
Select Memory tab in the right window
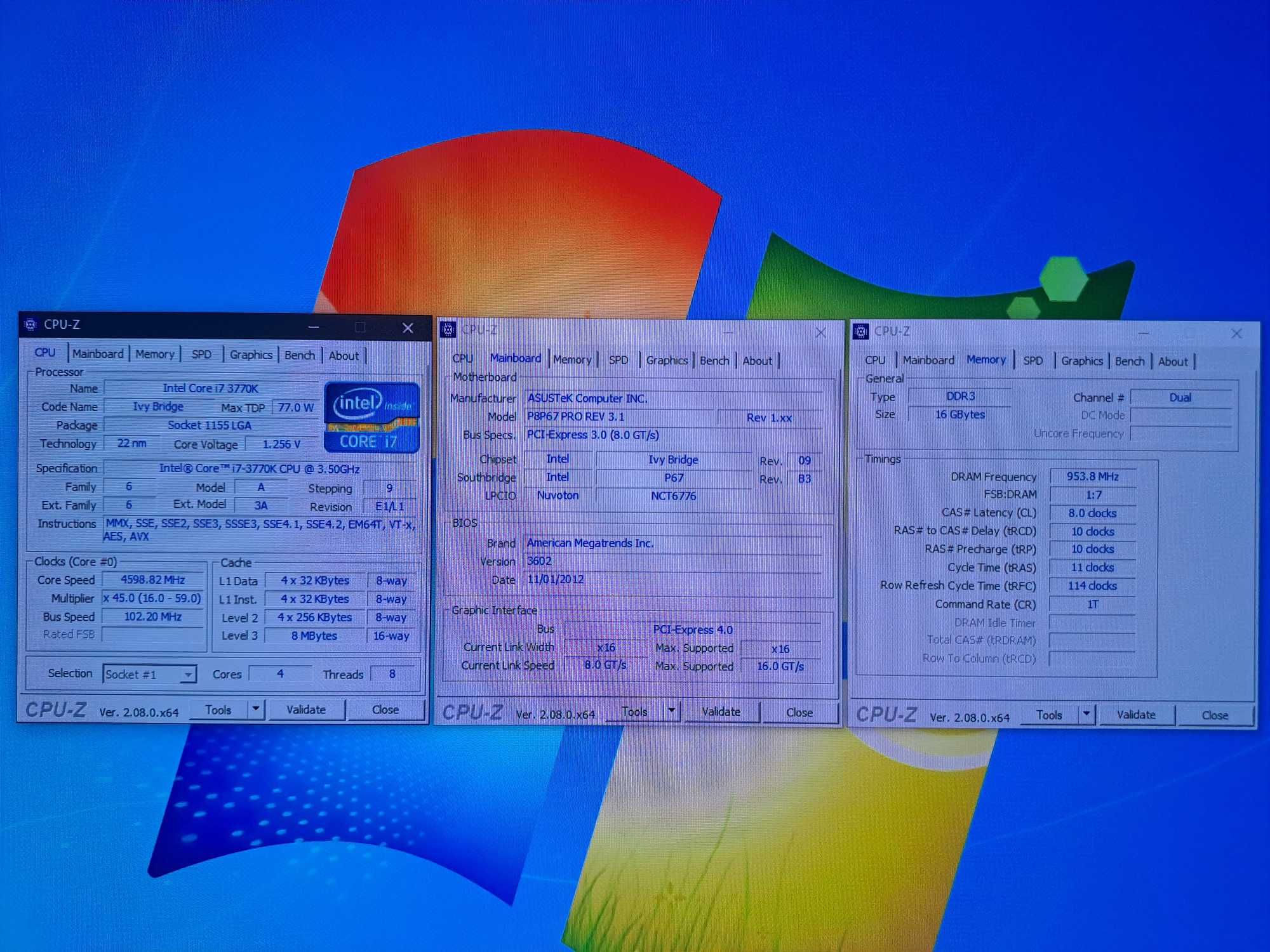tap(986, 359)
